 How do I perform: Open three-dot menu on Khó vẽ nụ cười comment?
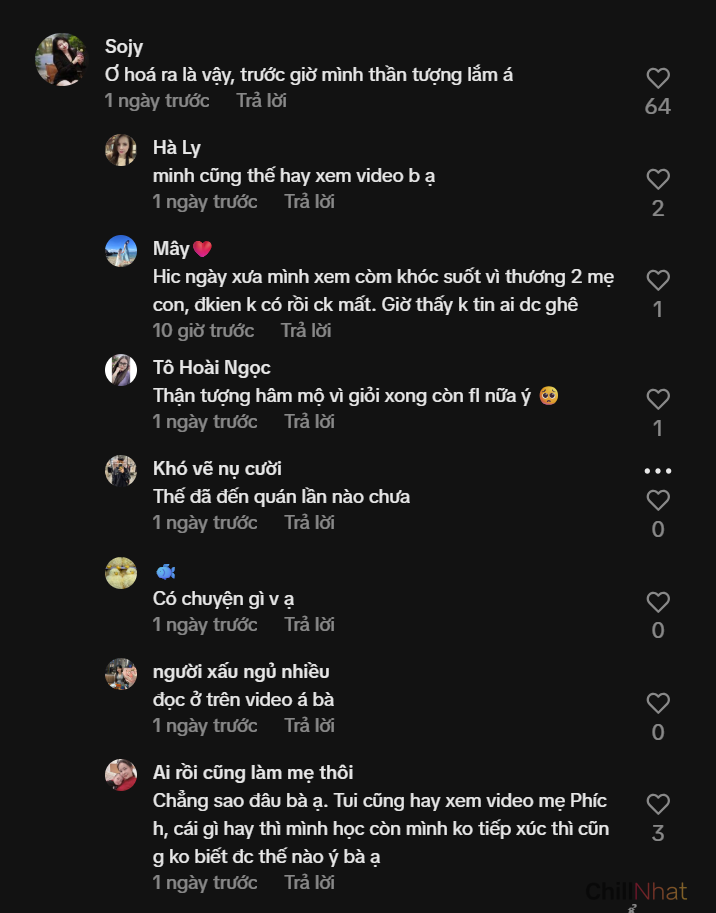(x=657, y=471)
